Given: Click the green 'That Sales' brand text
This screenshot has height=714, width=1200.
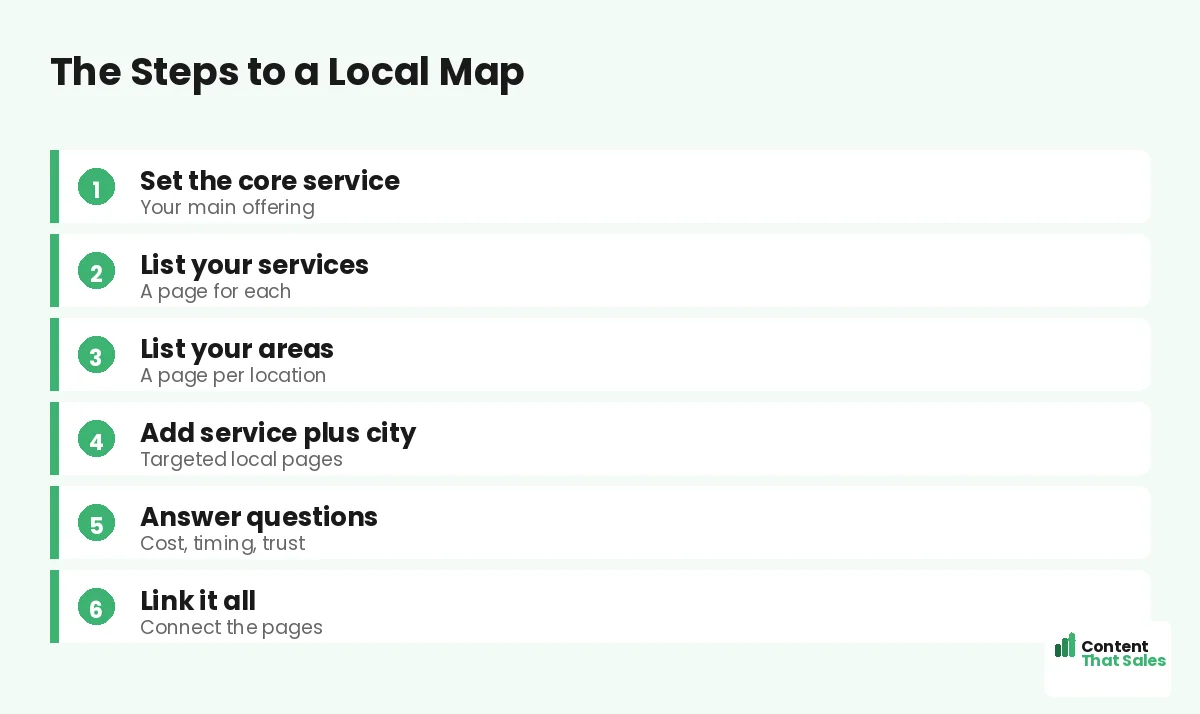Looking at the screenshot, I should tap(1124, 661).
